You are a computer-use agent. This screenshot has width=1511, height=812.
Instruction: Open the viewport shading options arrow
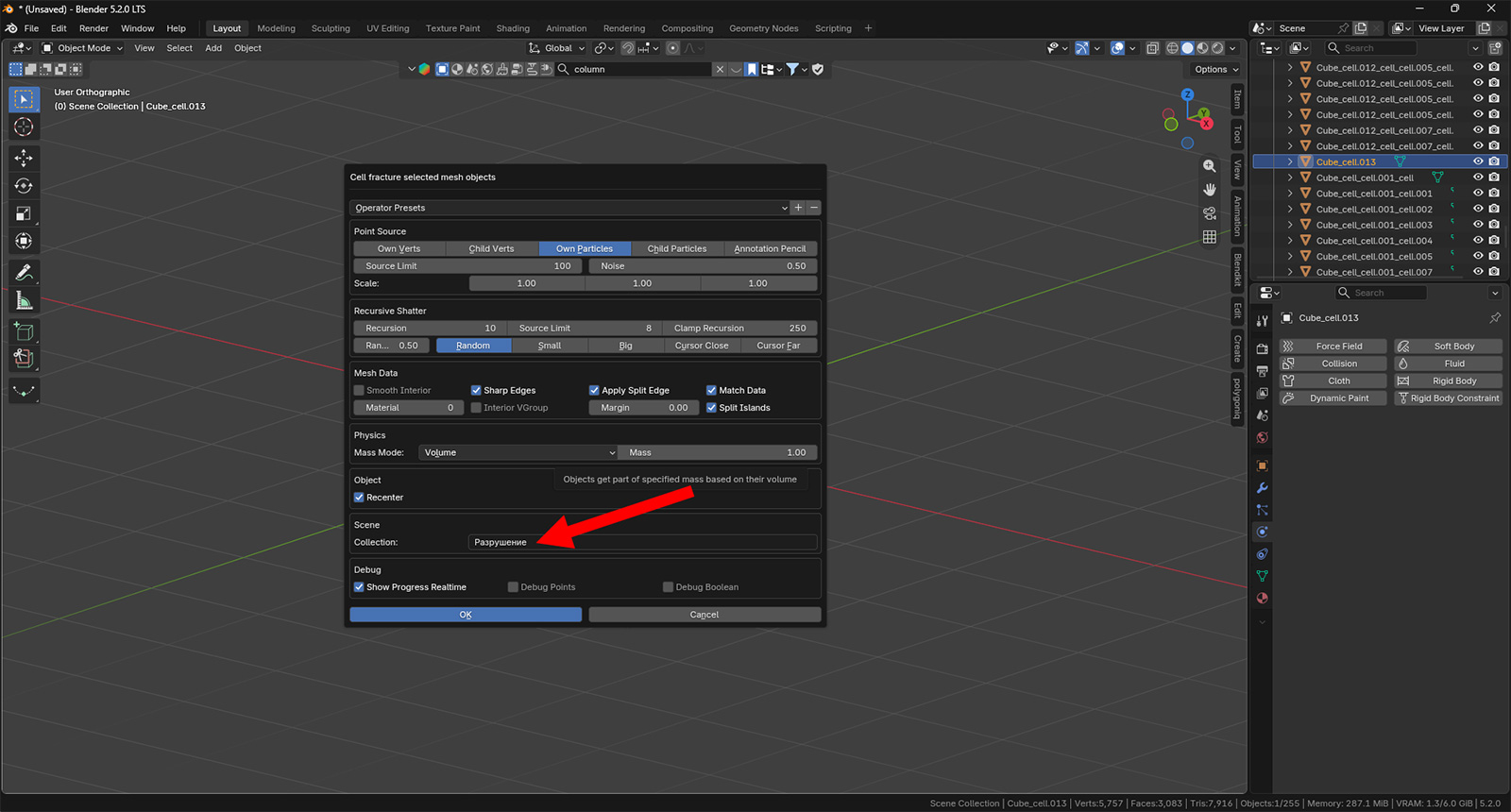(x=1232, y=48)
